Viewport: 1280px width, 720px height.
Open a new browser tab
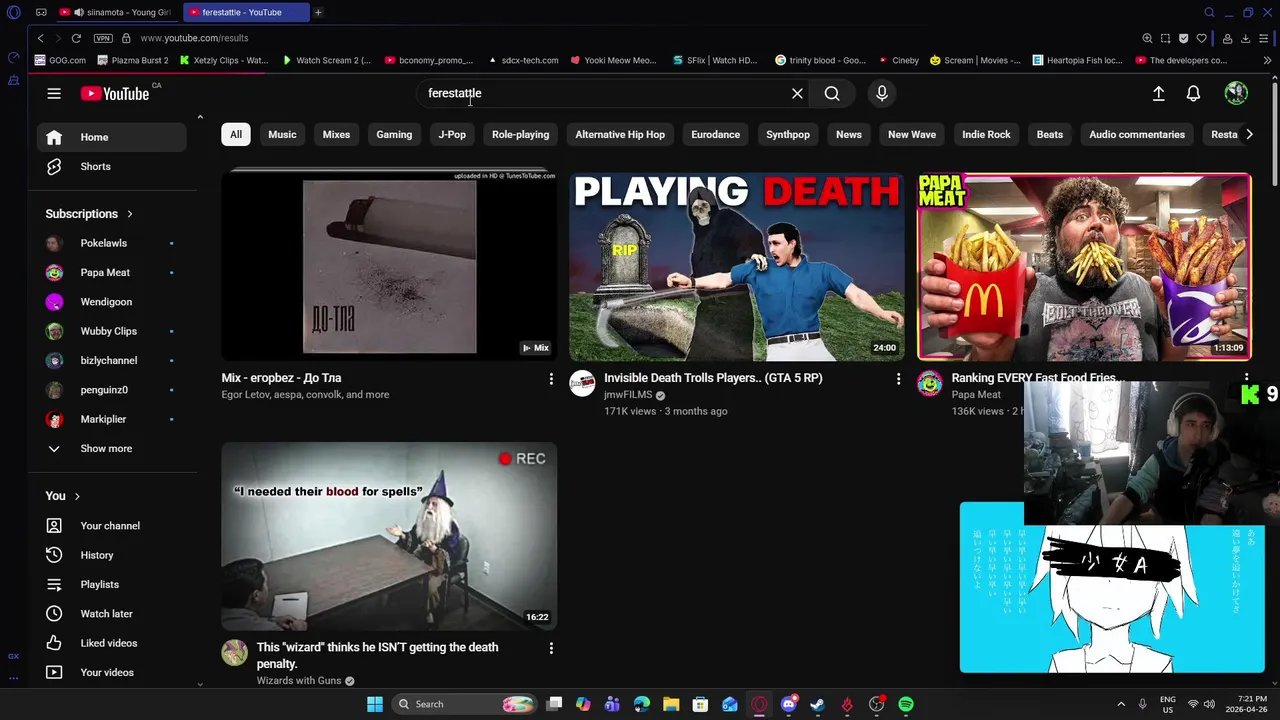click(318, 12)
